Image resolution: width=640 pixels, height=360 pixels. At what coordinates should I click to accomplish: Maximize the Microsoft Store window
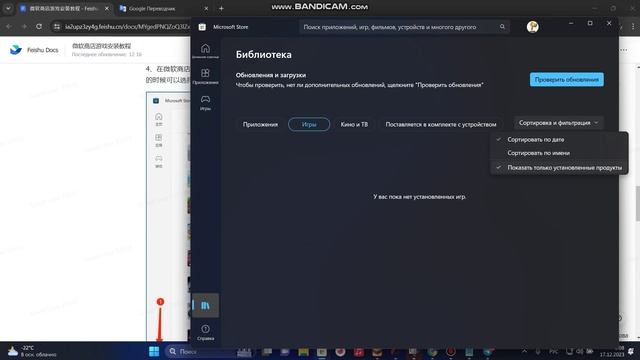(590, 23)
